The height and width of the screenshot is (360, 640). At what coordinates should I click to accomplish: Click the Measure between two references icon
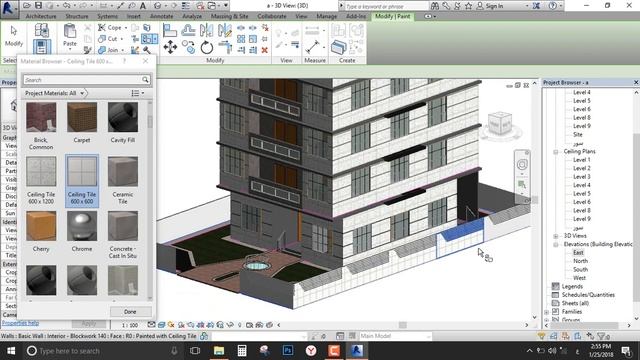[x=313, y=47]
